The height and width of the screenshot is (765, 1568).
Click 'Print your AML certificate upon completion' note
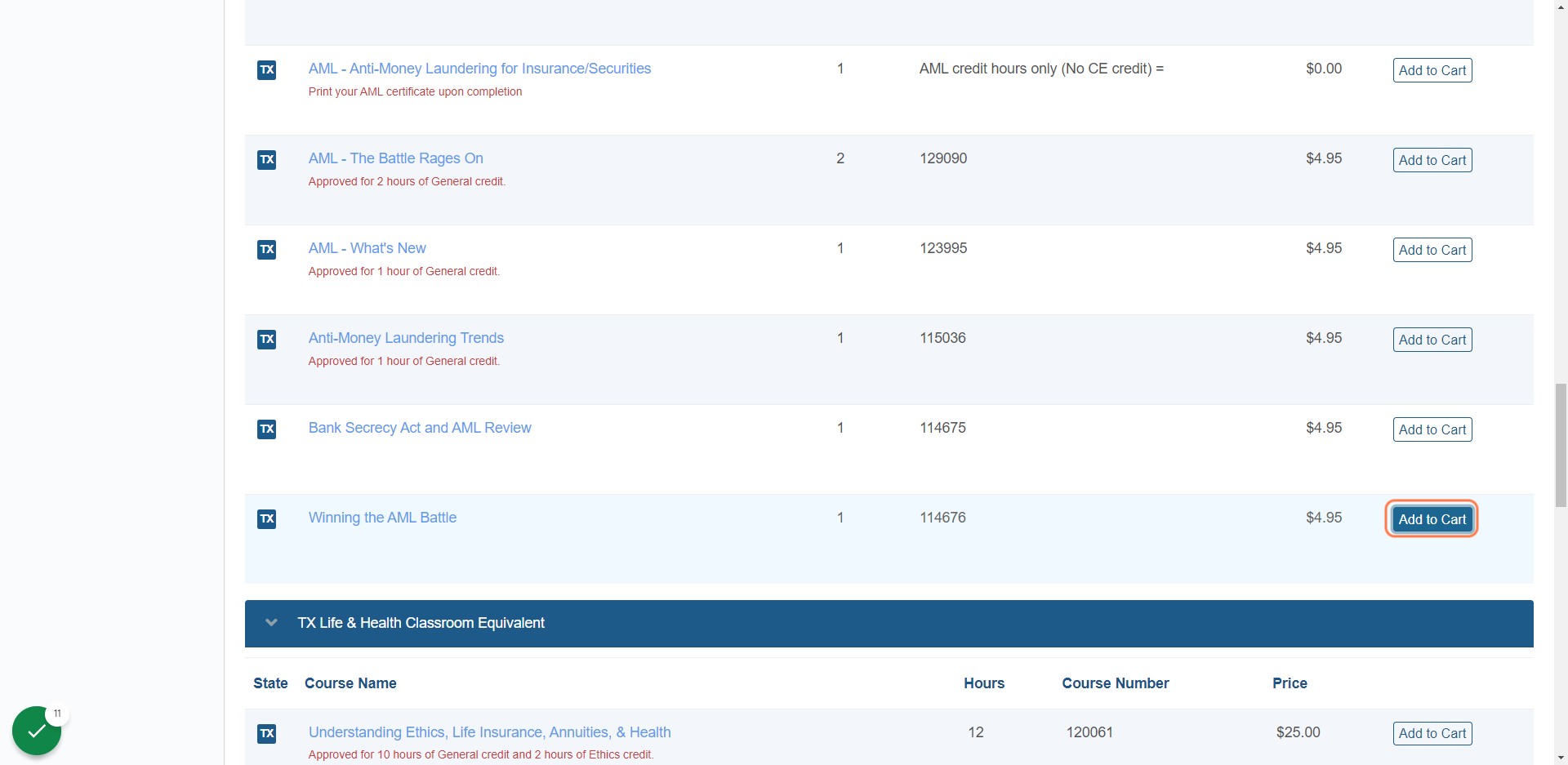click(x=415, y=91)
